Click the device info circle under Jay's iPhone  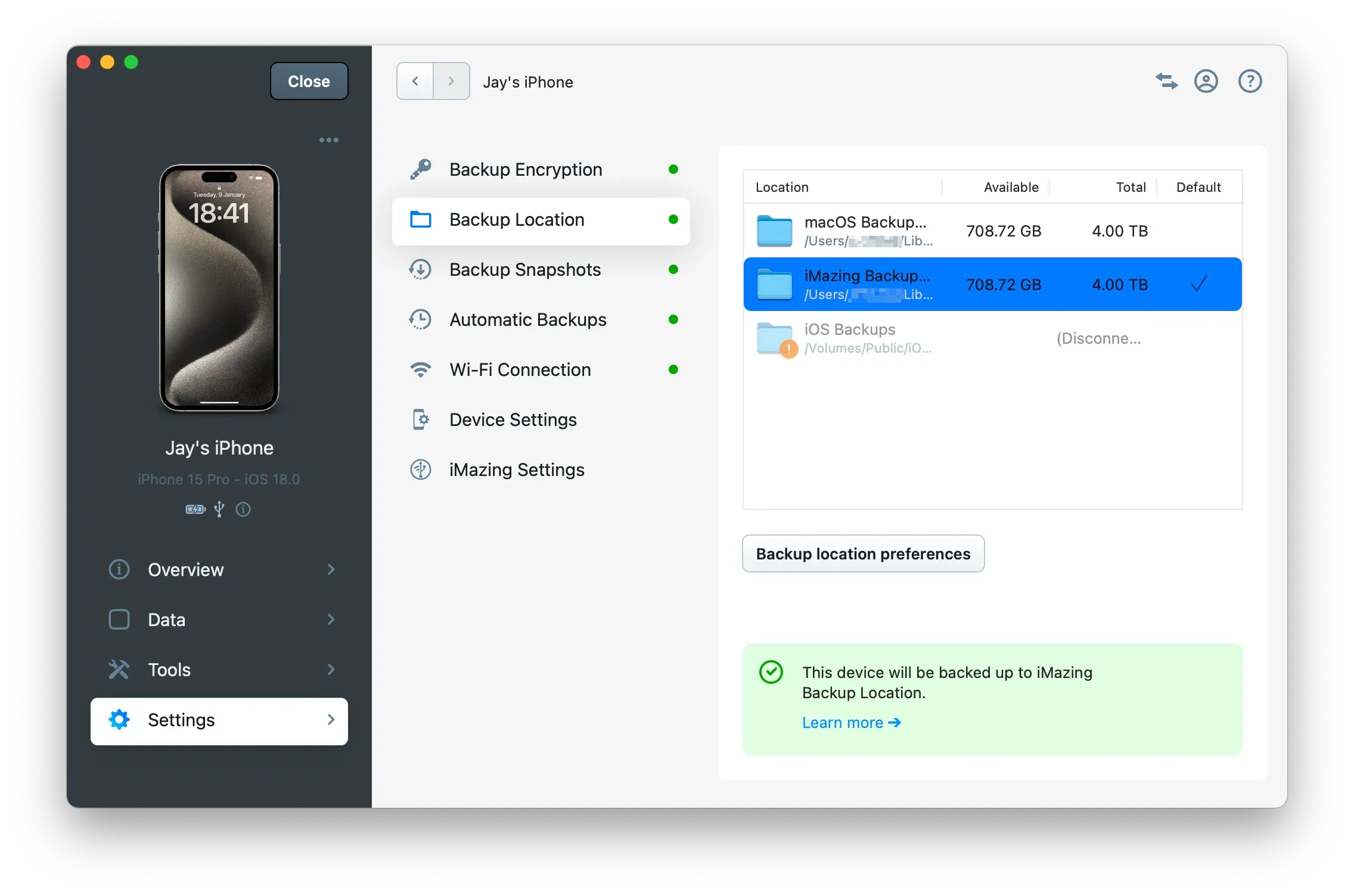point(243,509)
